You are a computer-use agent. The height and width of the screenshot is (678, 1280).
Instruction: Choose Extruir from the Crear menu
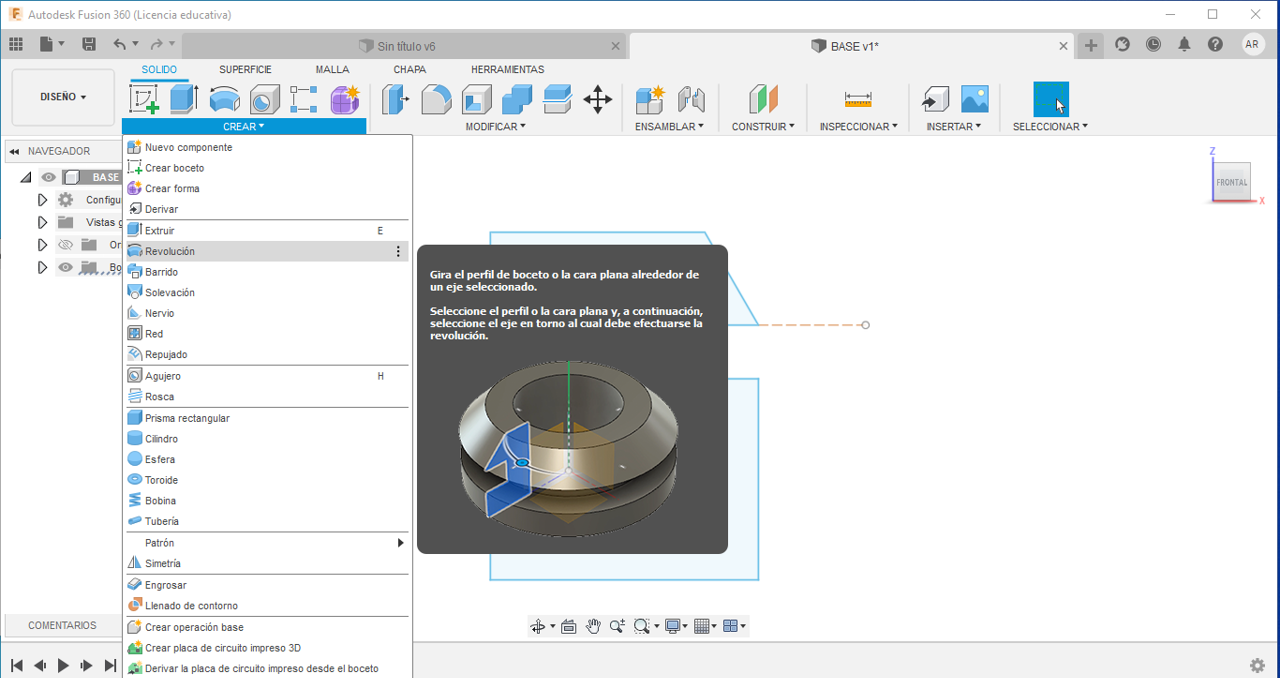(x=160, y=230)
